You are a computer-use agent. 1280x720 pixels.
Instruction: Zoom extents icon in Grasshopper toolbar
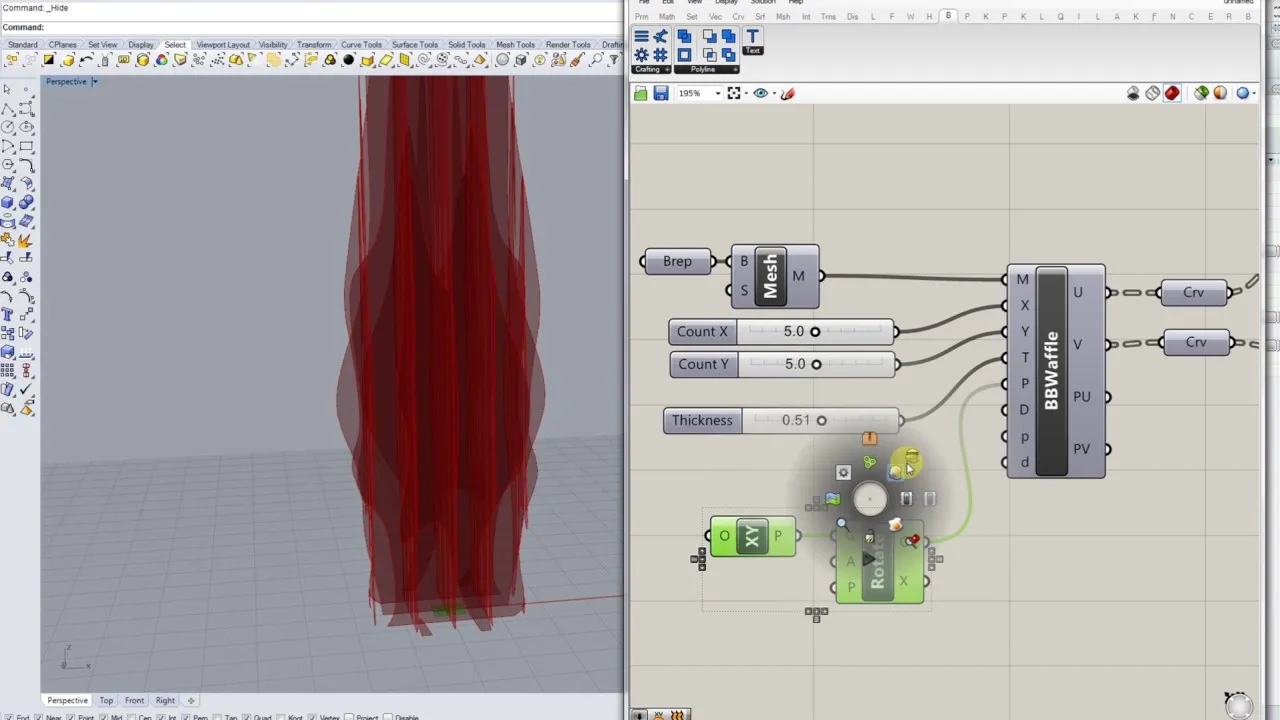click(734, 93)
